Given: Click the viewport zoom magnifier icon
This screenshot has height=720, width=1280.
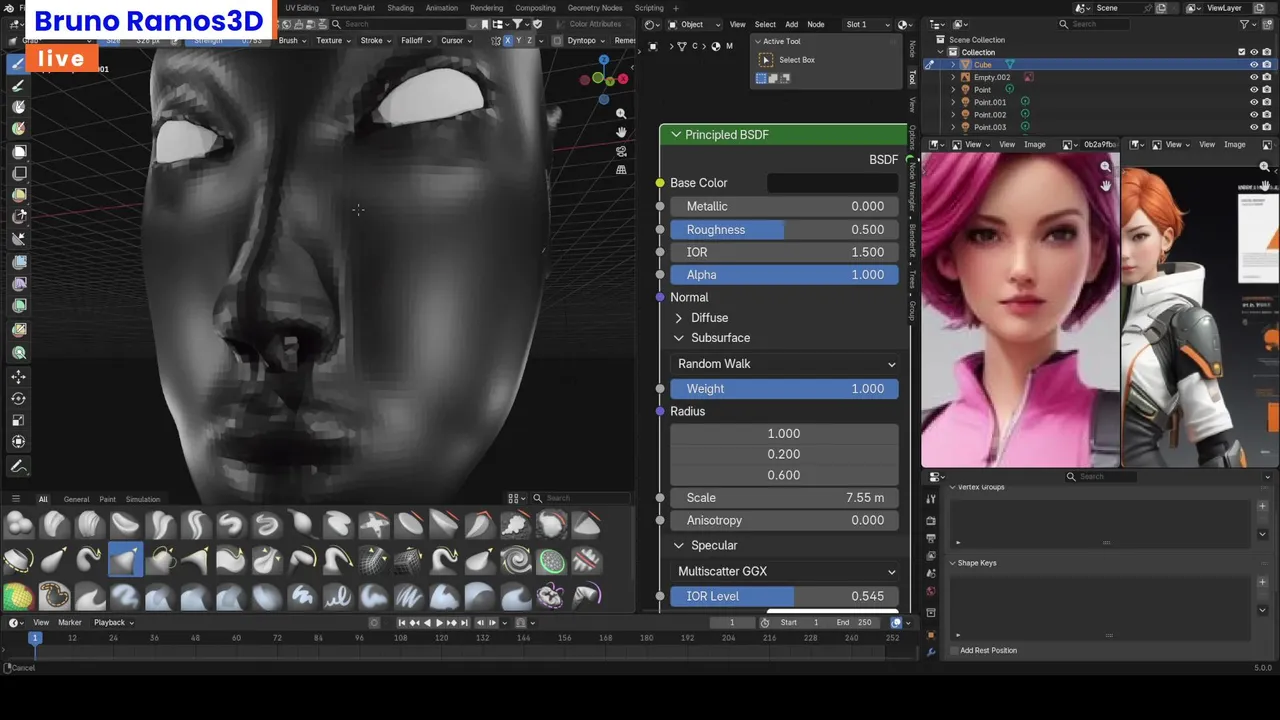Looking at the screenshot, I should click(621, 114).
